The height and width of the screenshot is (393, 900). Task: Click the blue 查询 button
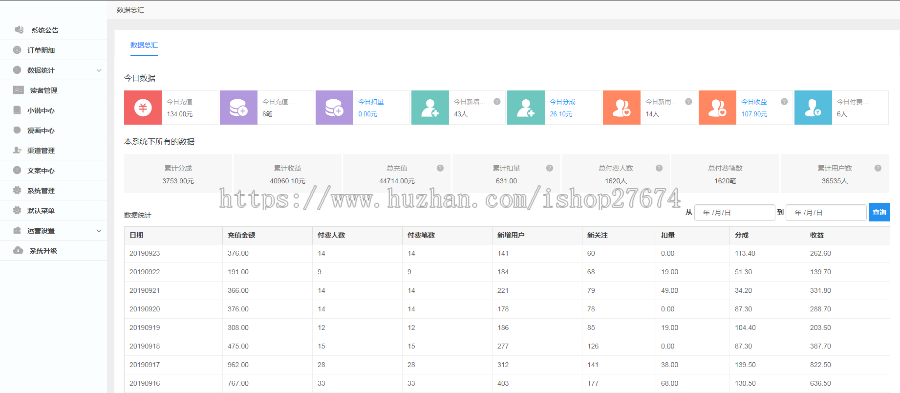coord(879,212)
